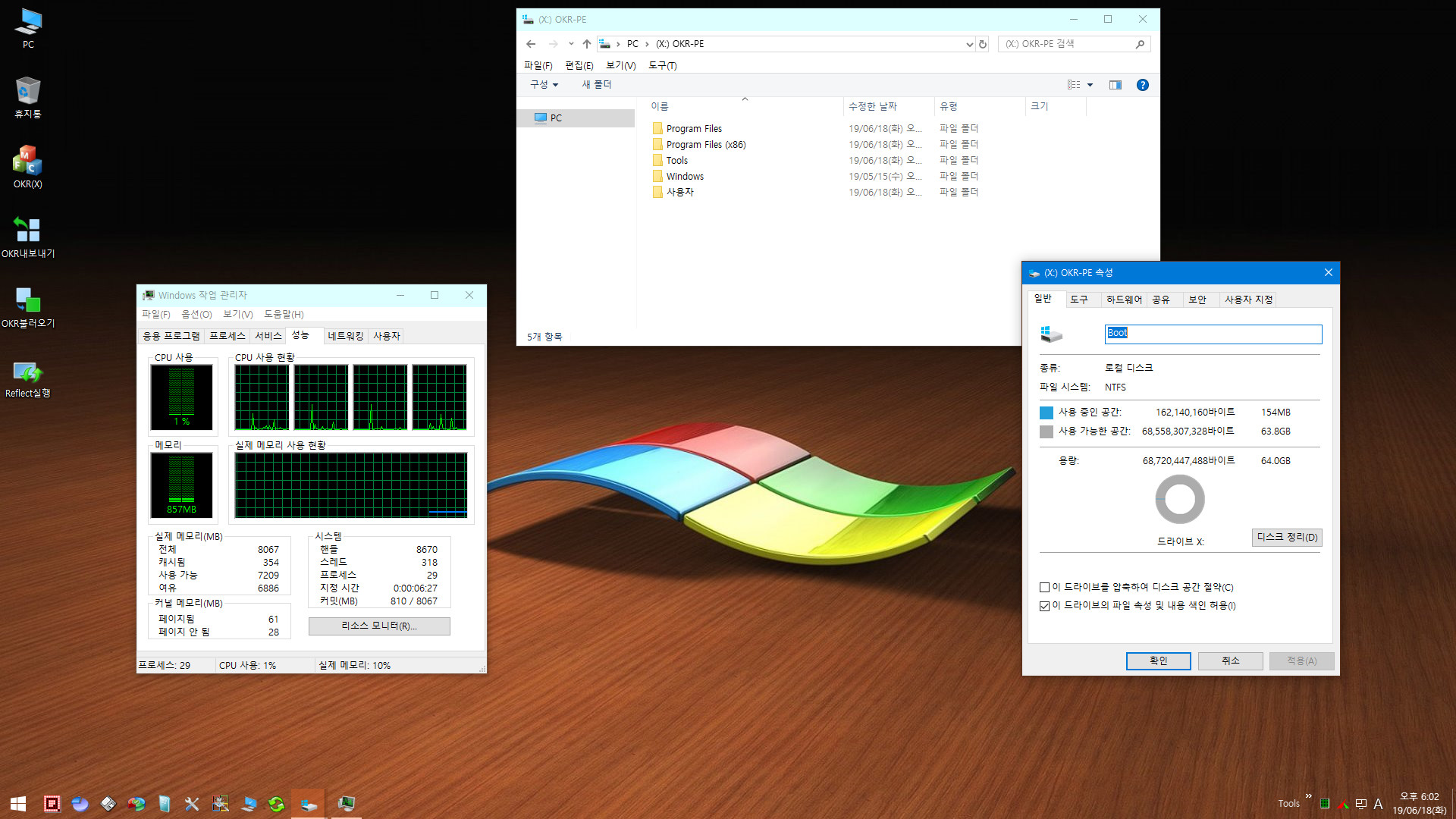The height and width of the screenshot is (819, 1456).
Task: Launch the blue pie-chart partition tool in taskbar
Action: [x=80, y=804]
